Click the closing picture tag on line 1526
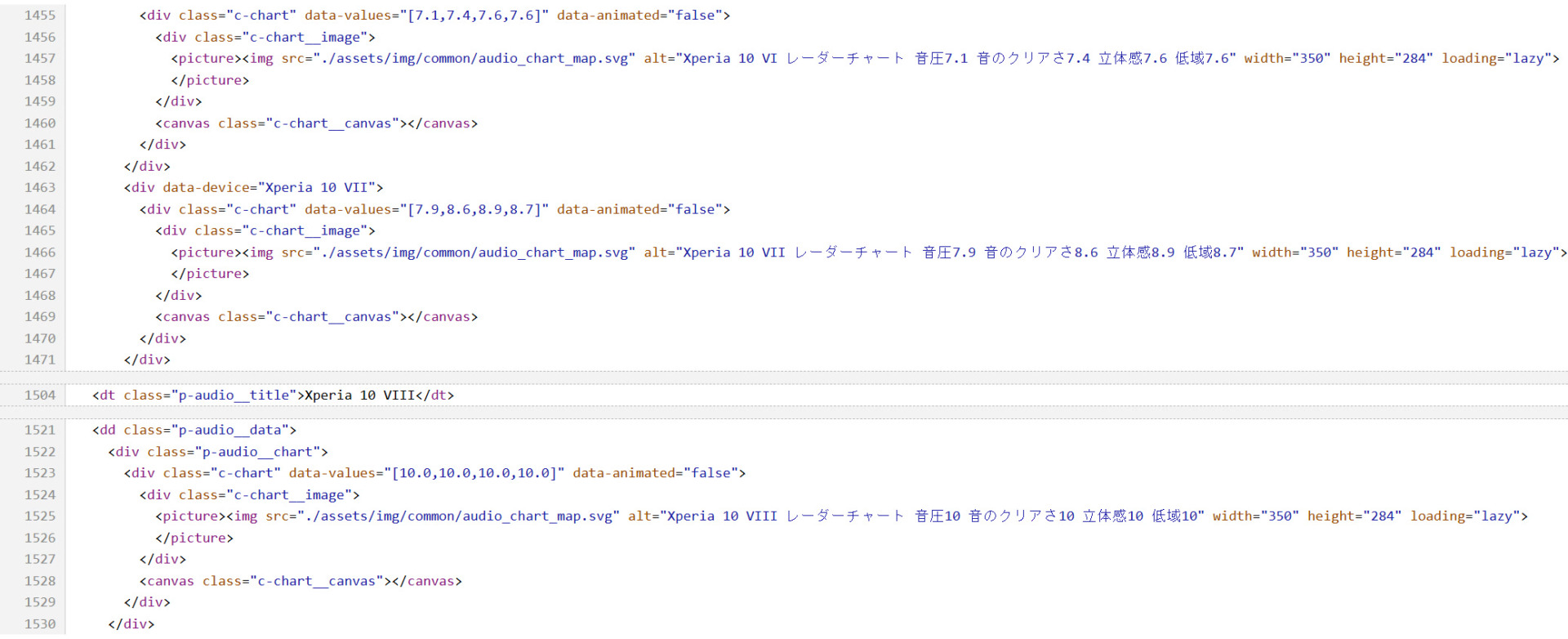Screen dimensions: 1568x639 tap(194, 538)
